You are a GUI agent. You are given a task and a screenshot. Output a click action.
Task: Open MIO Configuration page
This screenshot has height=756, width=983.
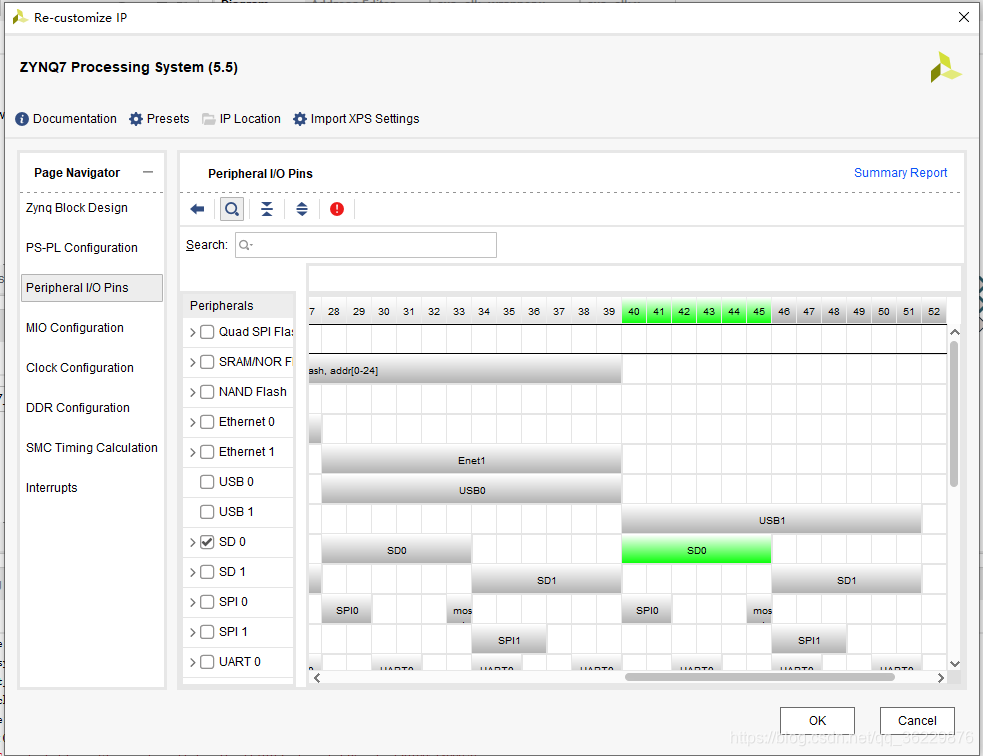(75, 328)
